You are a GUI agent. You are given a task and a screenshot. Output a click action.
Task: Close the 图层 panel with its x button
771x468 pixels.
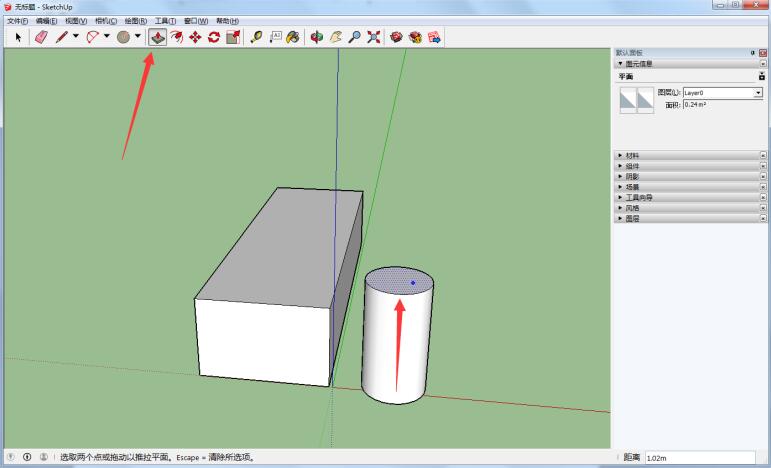point(763,218)
